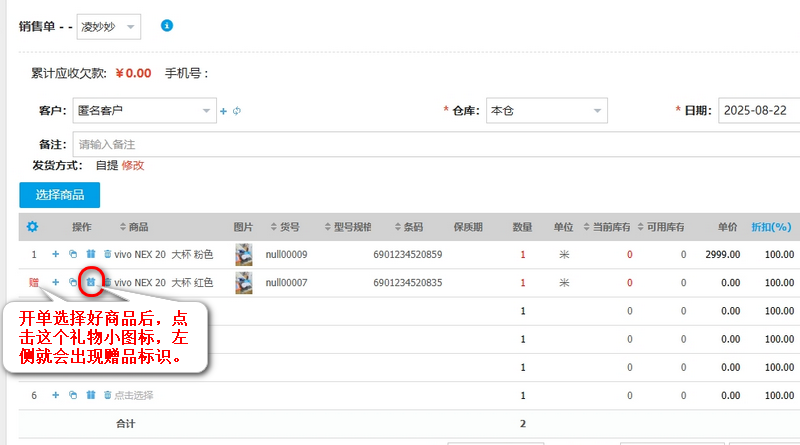Expand the 客户 匿名客户 dropdown
This screenshot has height=445, width=800.
(x=144, y=111)
